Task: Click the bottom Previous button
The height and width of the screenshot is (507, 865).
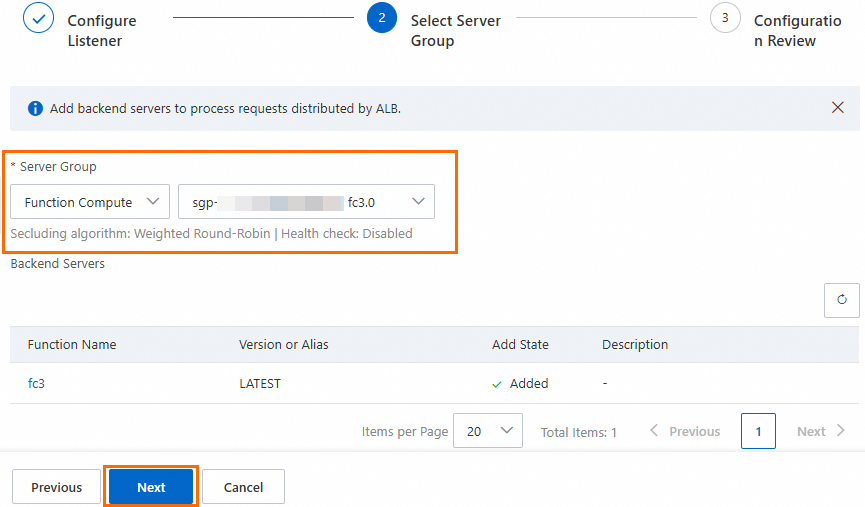Action: (x=56, y=487)
